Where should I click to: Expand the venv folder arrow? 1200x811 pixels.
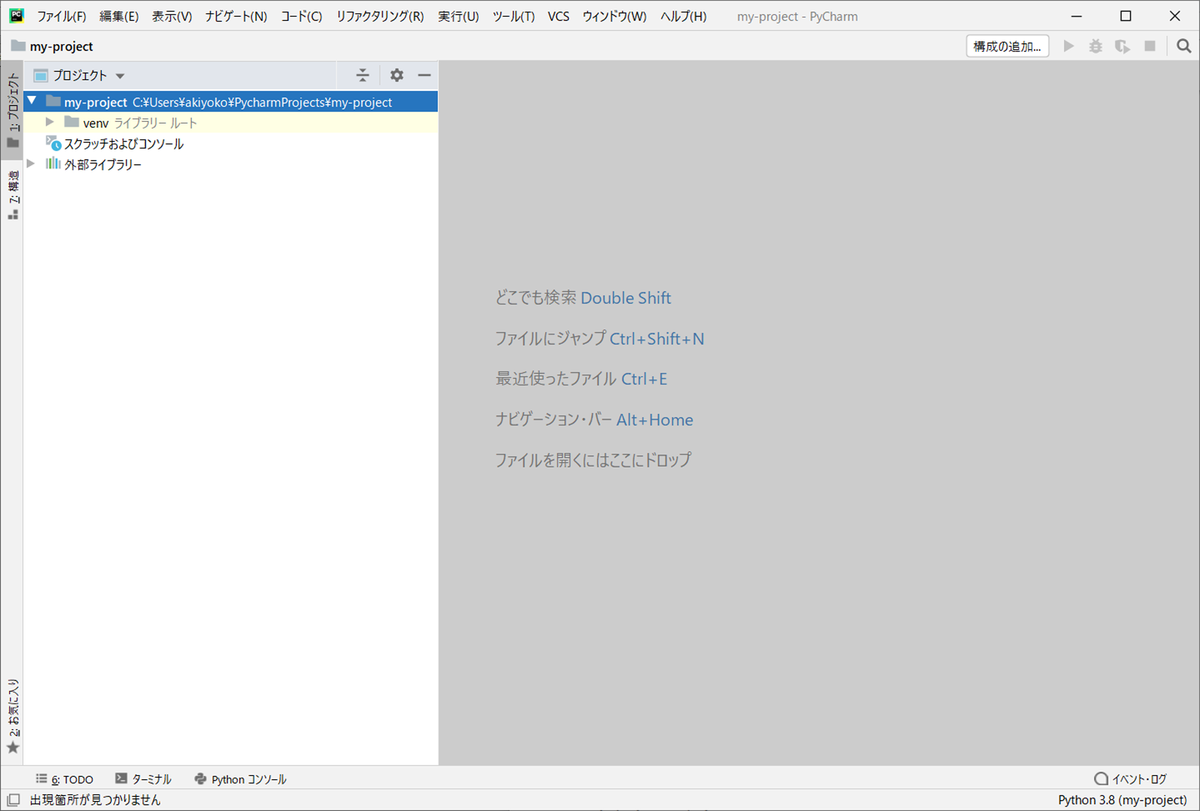tap(50, 122)
